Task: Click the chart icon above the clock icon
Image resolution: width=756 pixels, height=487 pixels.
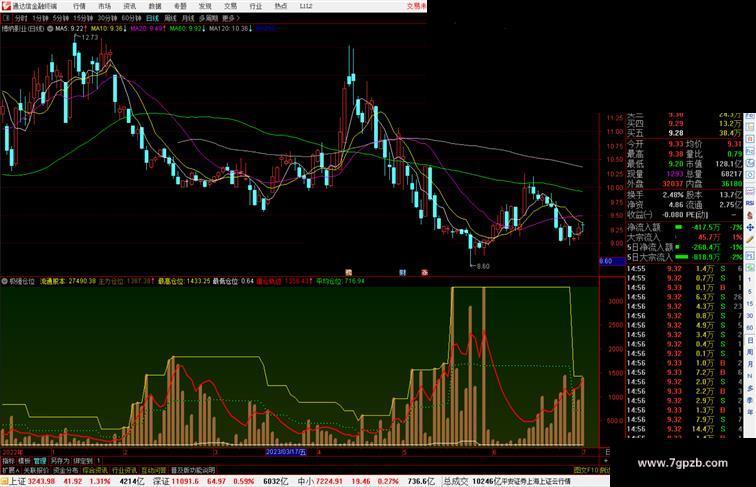Action: [x=750, y=162]
